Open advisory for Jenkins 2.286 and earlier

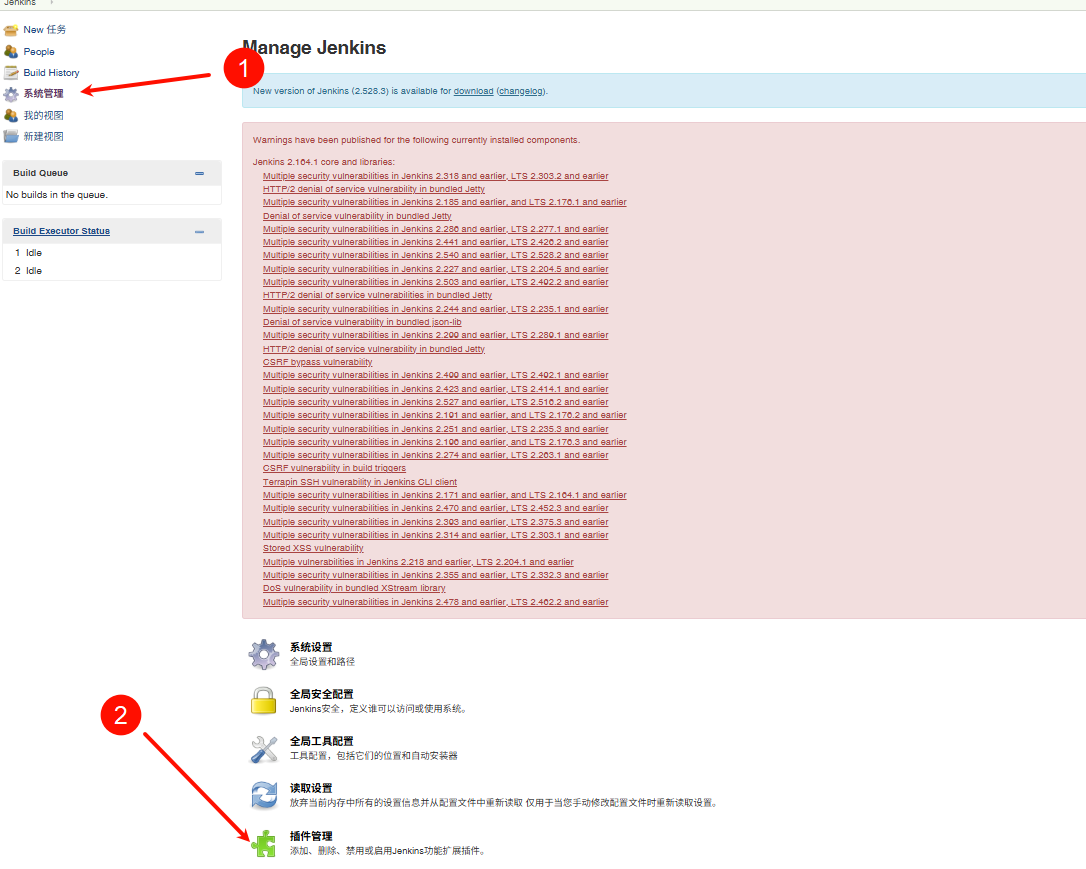435,229
